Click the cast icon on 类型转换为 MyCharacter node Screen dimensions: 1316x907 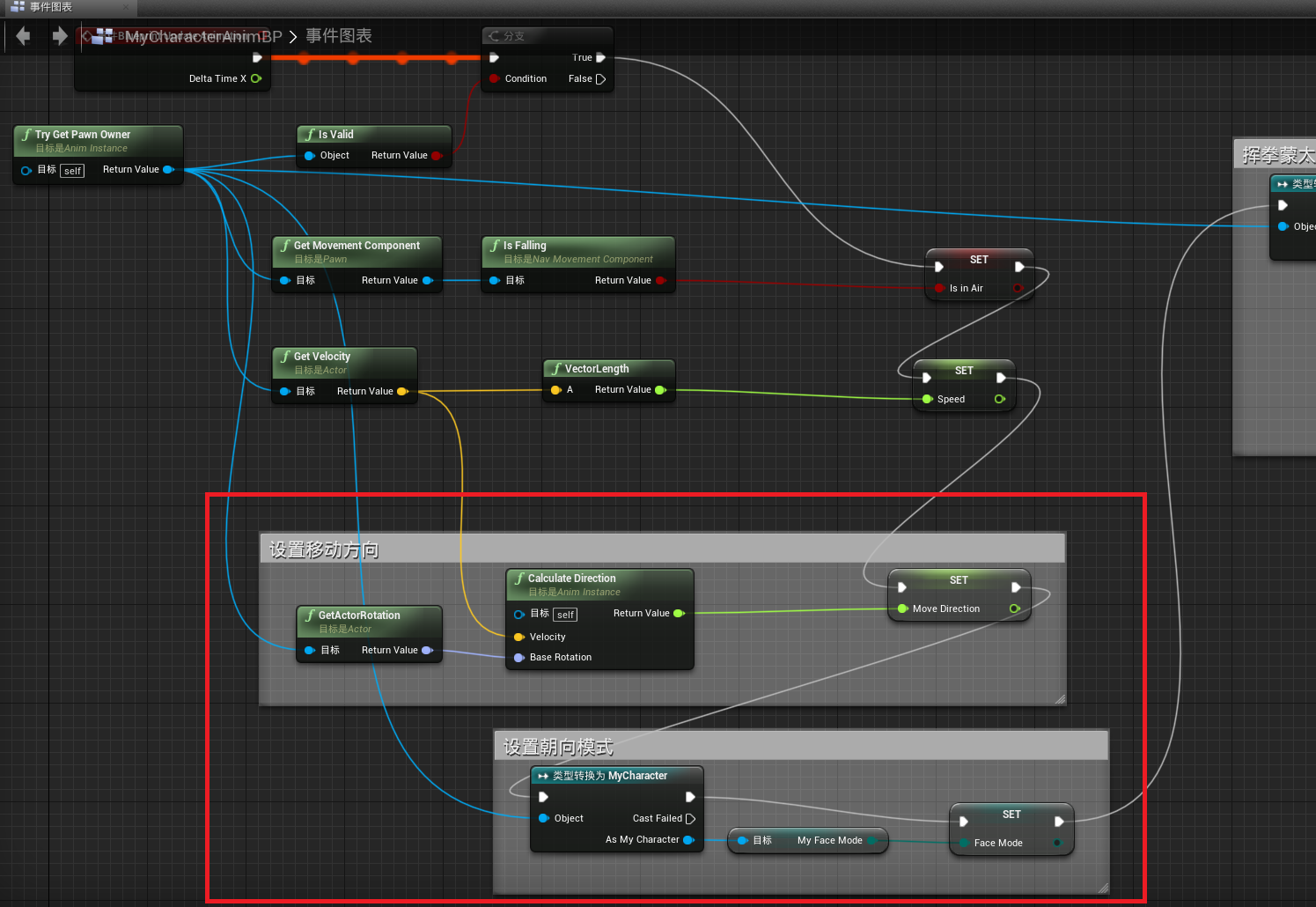pos(544,776)
